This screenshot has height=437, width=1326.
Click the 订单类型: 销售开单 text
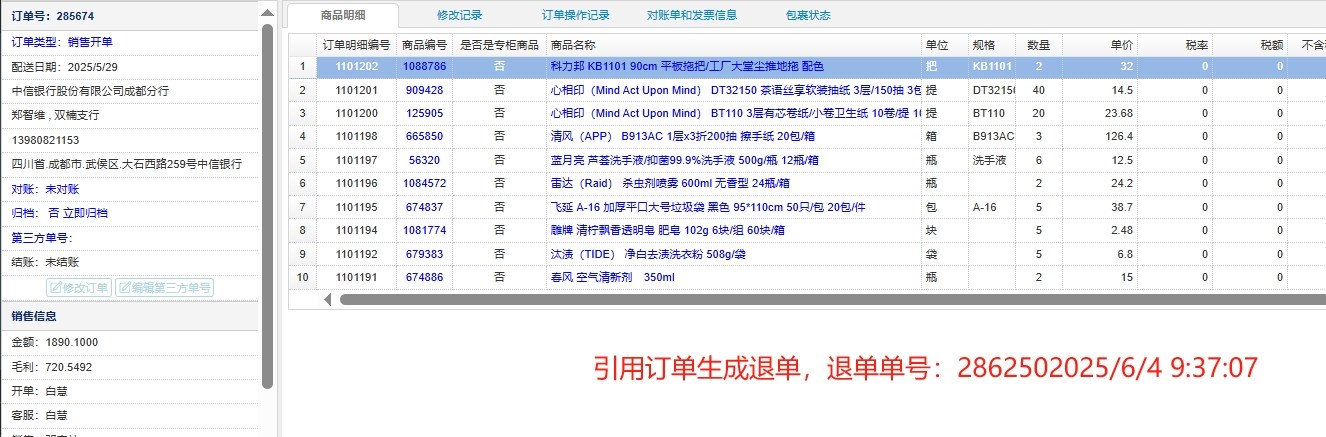tap(62, 42)
